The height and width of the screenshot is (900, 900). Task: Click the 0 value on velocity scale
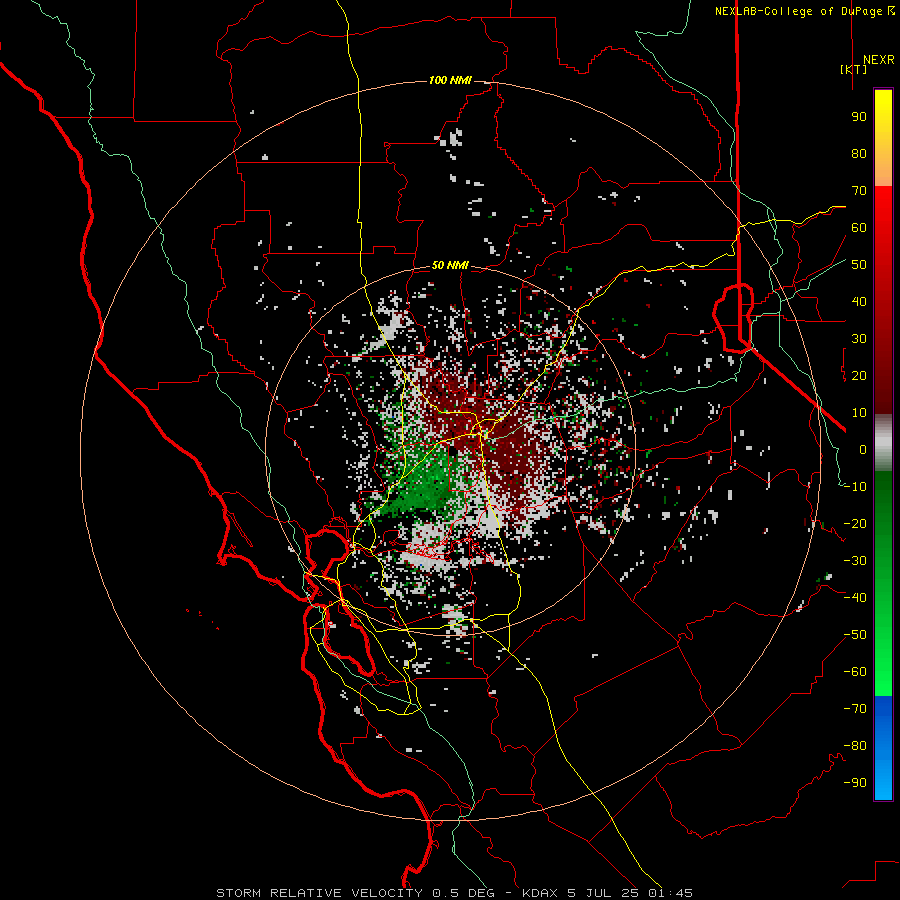[x=863, y=450]
